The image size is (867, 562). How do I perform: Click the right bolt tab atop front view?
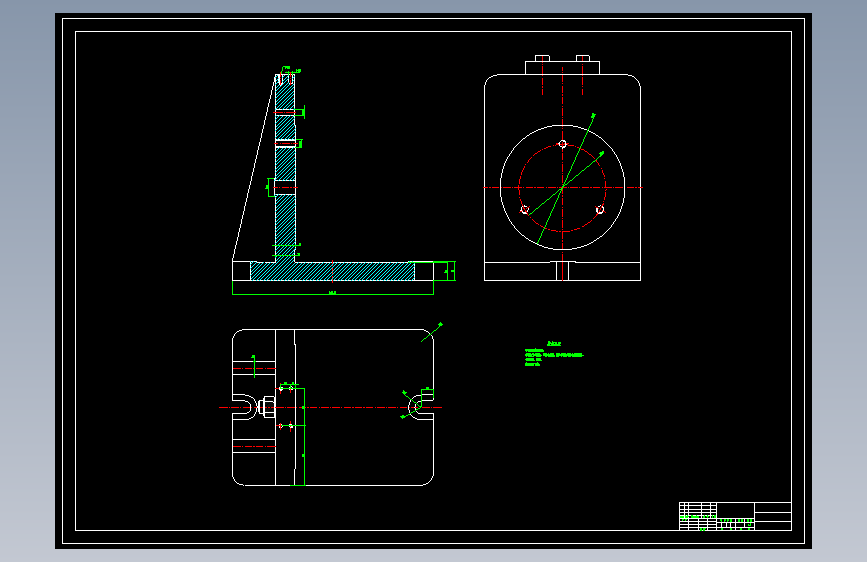pos(583,58)
